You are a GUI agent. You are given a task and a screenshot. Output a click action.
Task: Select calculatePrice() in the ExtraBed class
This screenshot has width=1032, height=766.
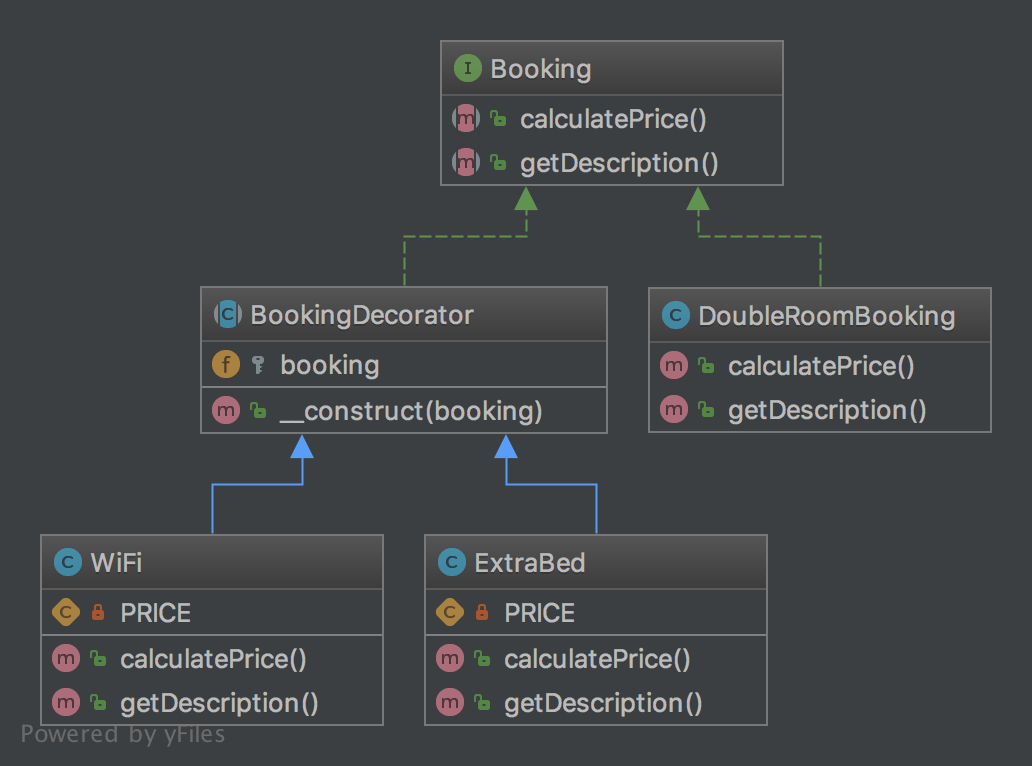click(x=597, y=659)
